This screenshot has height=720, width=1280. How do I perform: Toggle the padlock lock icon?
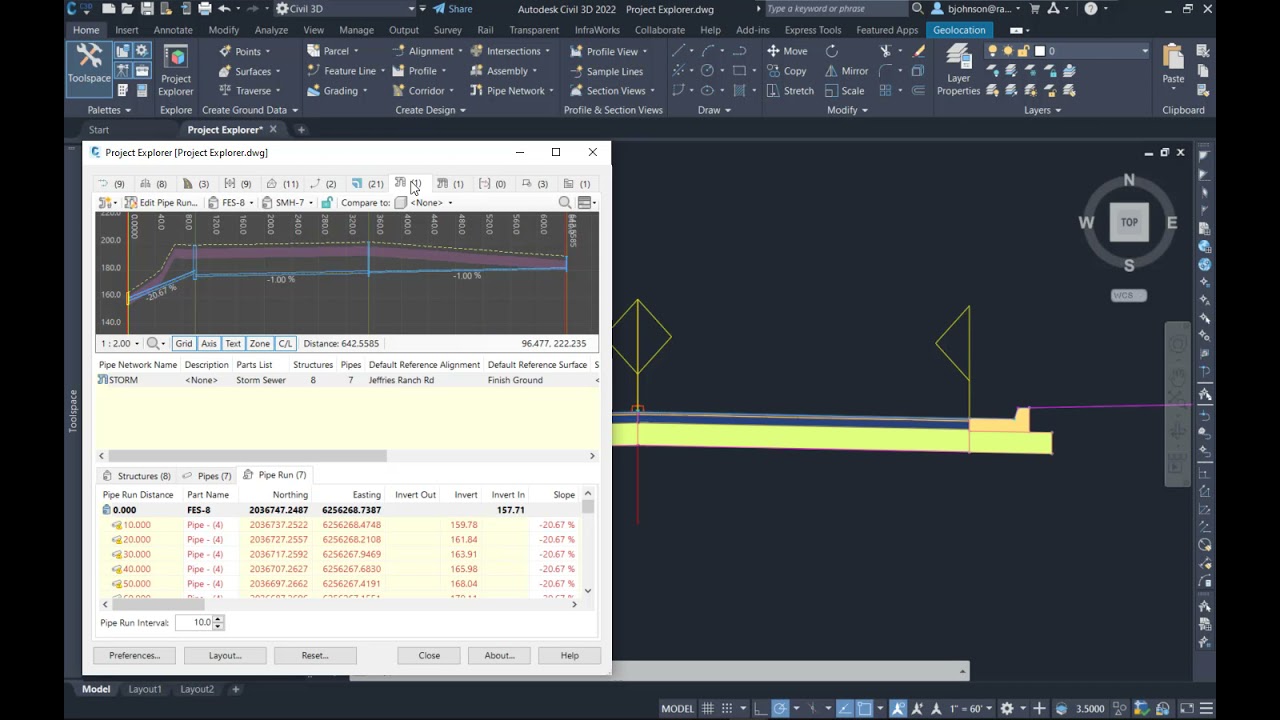point(327,203)
